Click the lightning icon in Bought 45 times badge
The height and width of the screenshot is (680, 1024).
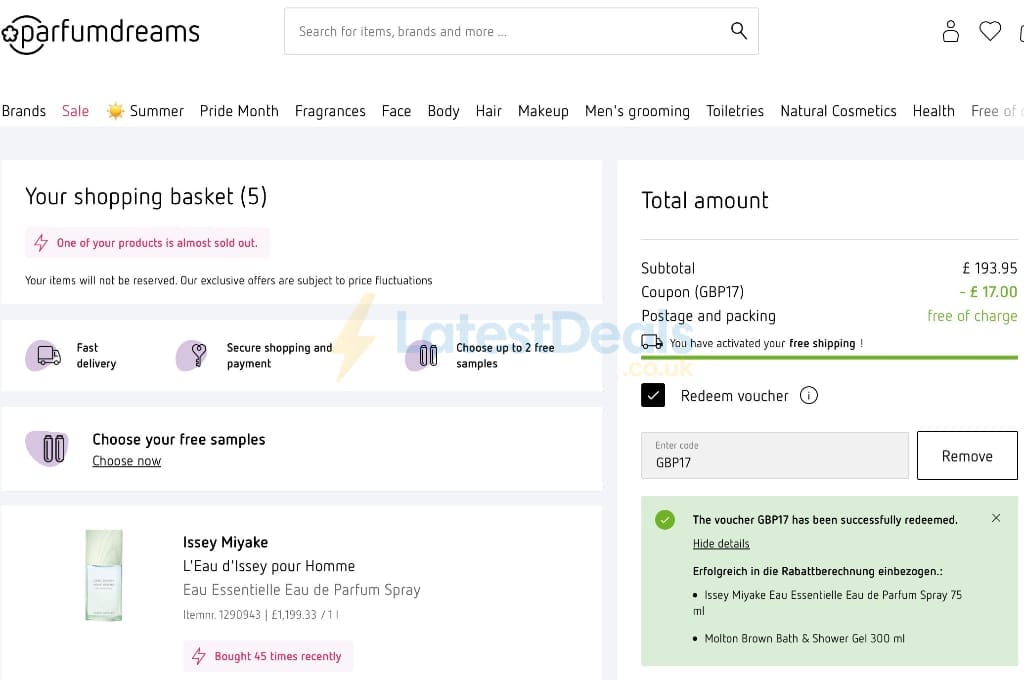(199, 656)
